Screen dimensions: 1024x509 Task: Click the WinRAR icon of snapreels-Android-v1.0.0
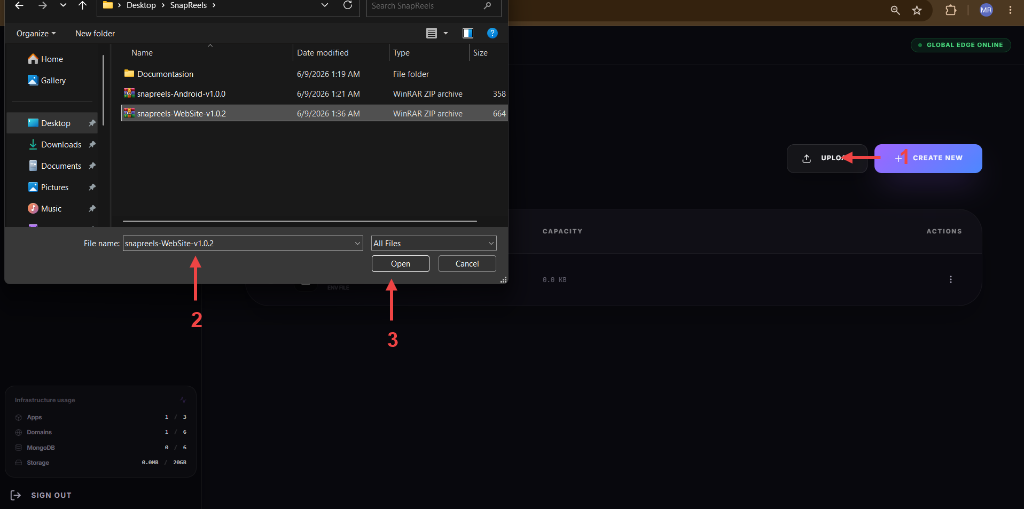click(129, 93)
